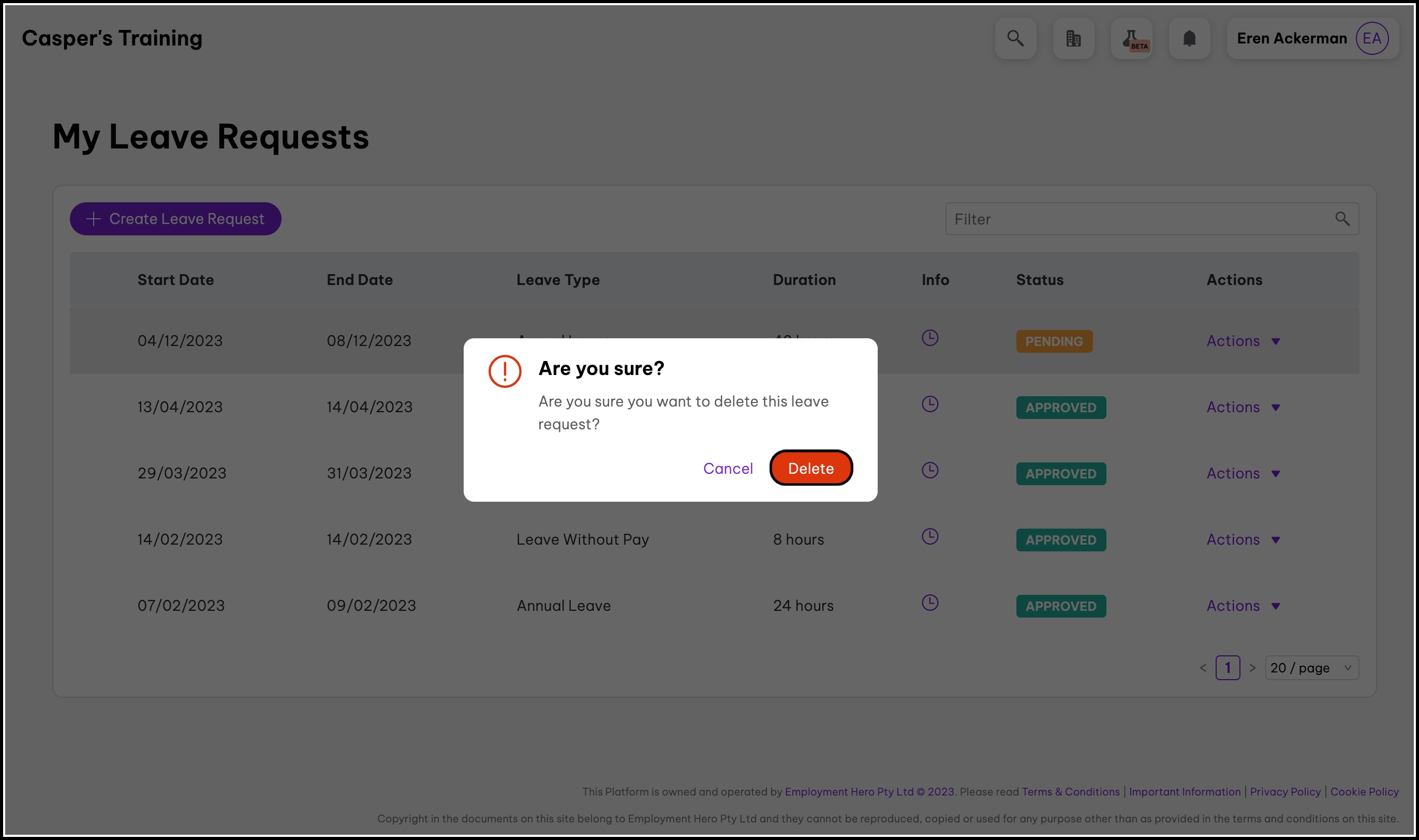Cancel the delete confirmation dialog
The image size is (1419, 840).
pyautogui.click(x=728, y=468)
